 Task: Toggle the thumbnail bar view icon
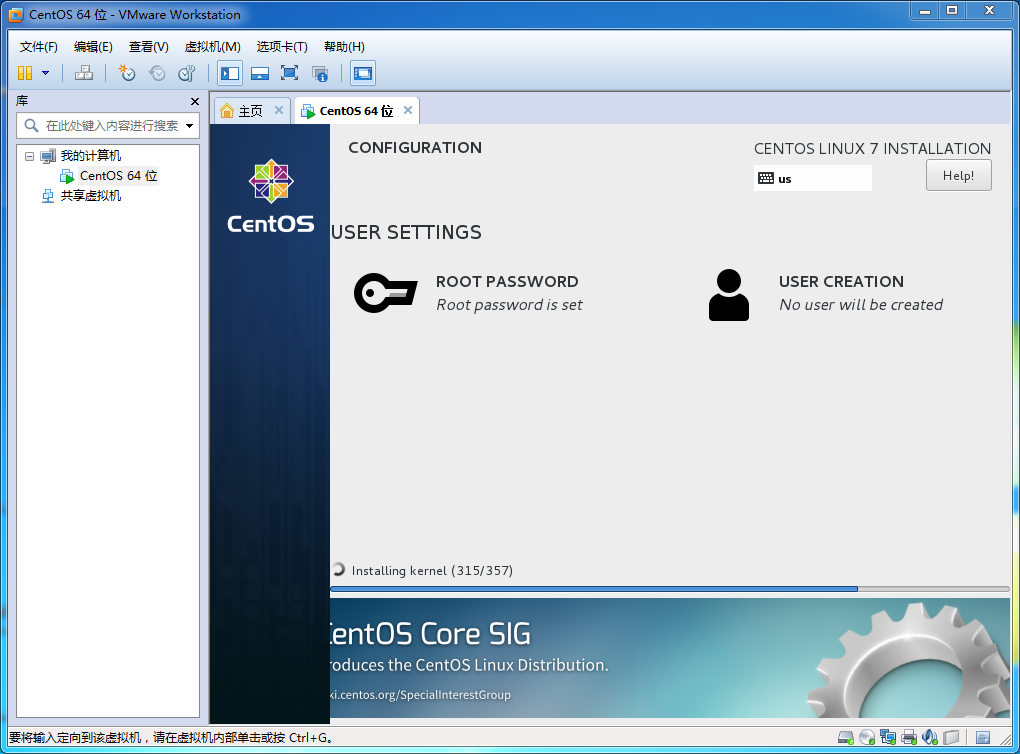pyautogui.click(x=260, y=73)
